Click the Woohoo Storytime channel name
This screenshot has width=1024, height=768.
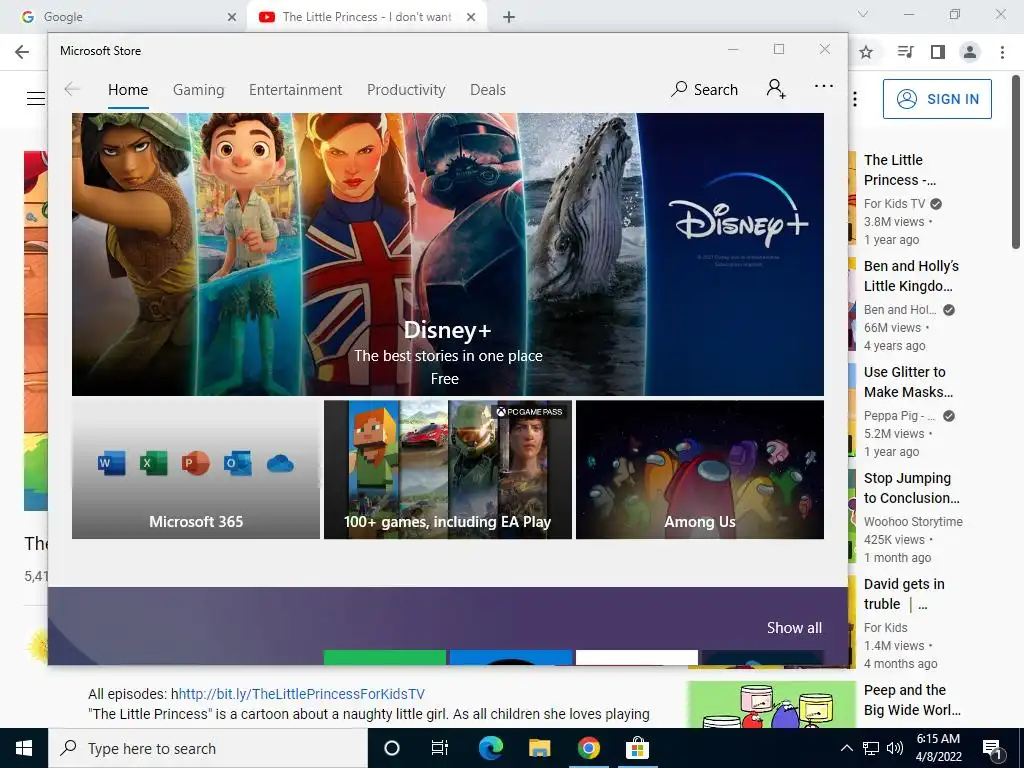(x=913, y=522)
